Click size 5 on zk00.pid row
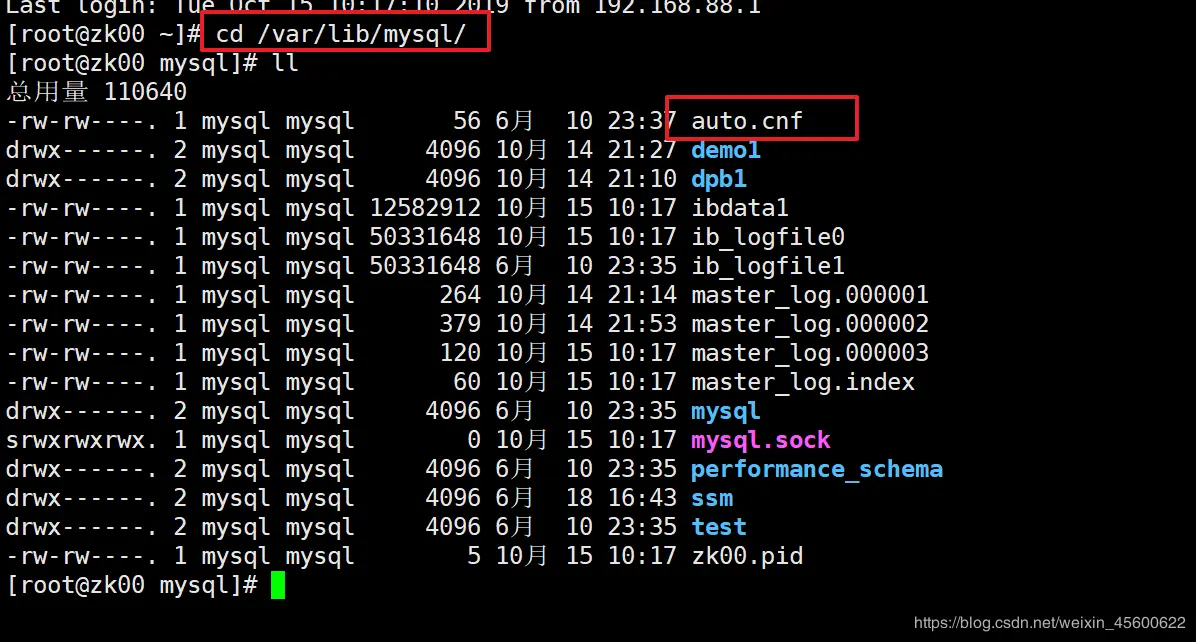Viewport: 1196px width, 642px height. 474,556
